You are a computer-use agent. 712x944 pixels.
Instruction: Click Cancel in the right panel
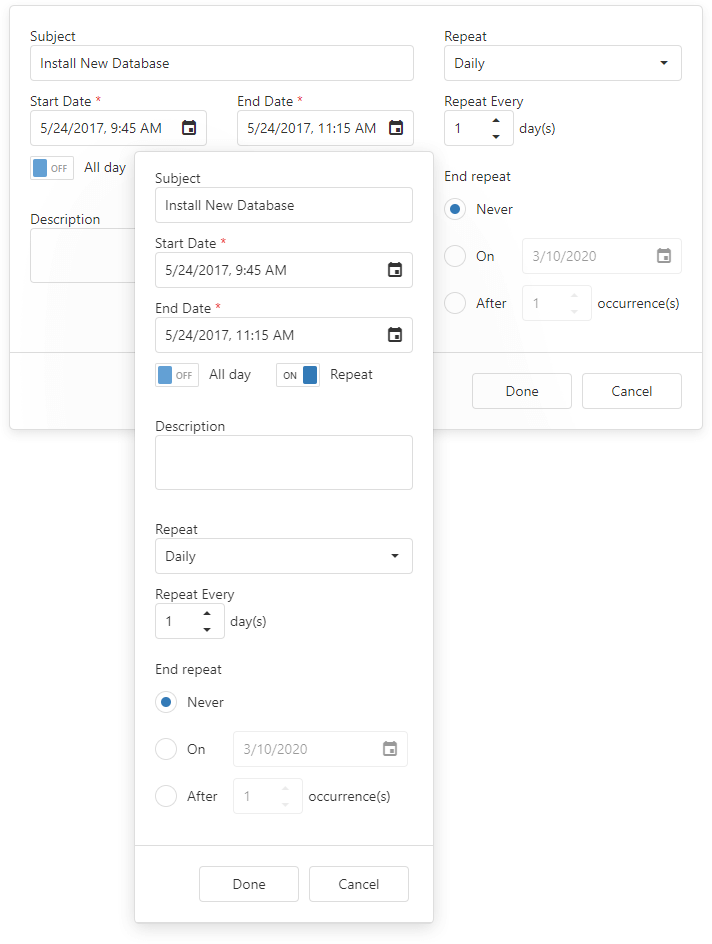[631, 391]
